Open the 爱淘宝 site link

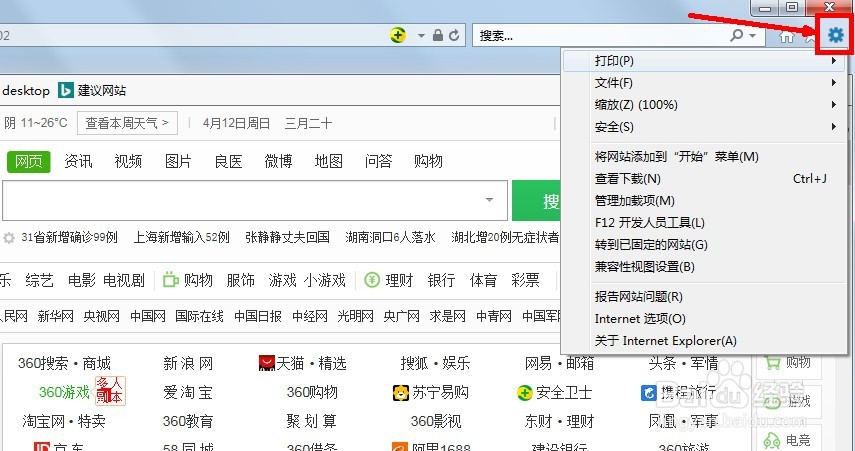coord(188,392)
